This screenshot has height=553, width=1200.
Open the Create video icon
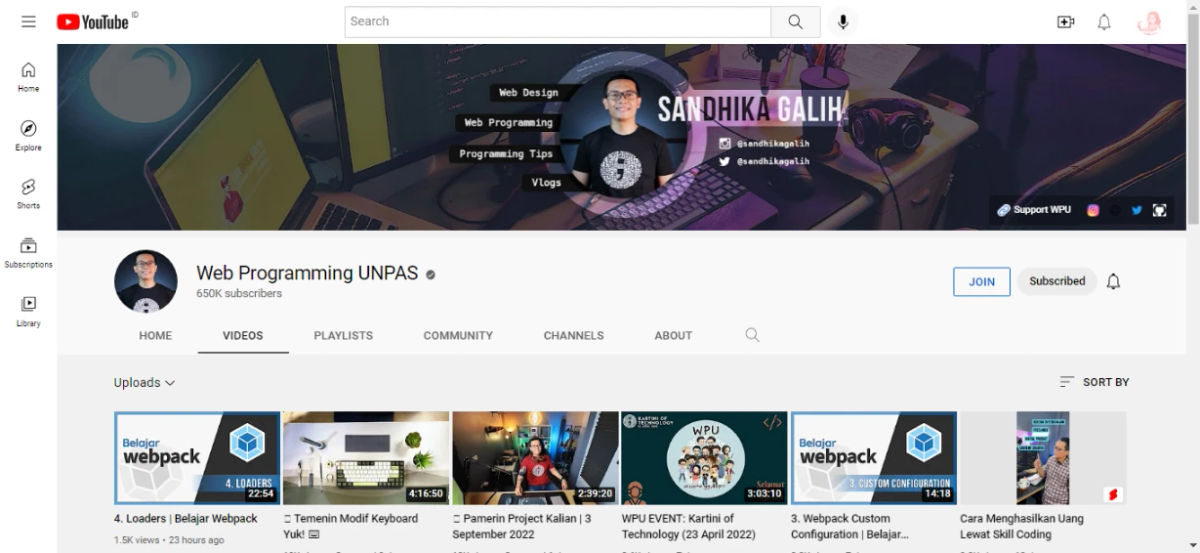[1065, 22]
